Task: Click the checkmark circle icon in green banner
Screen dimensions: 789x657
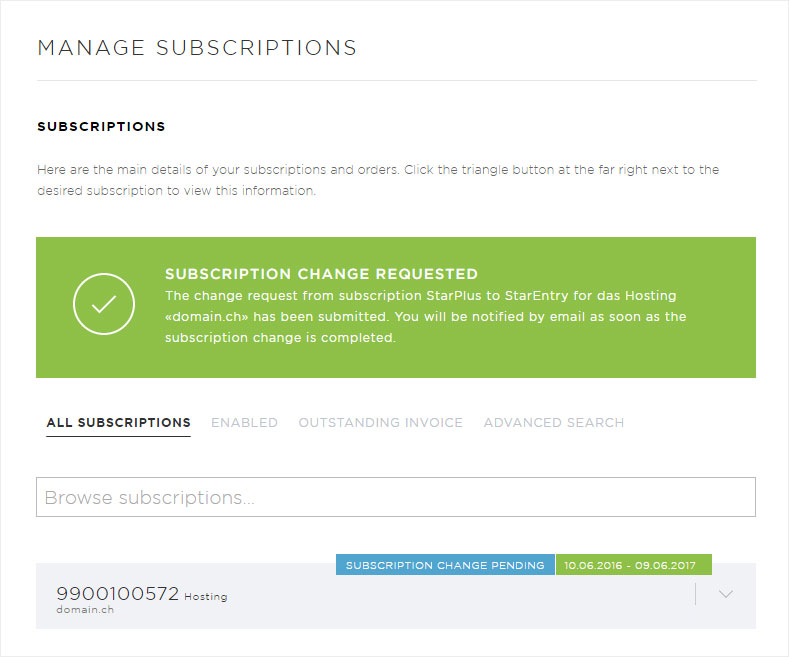Action: pos(104,304)
